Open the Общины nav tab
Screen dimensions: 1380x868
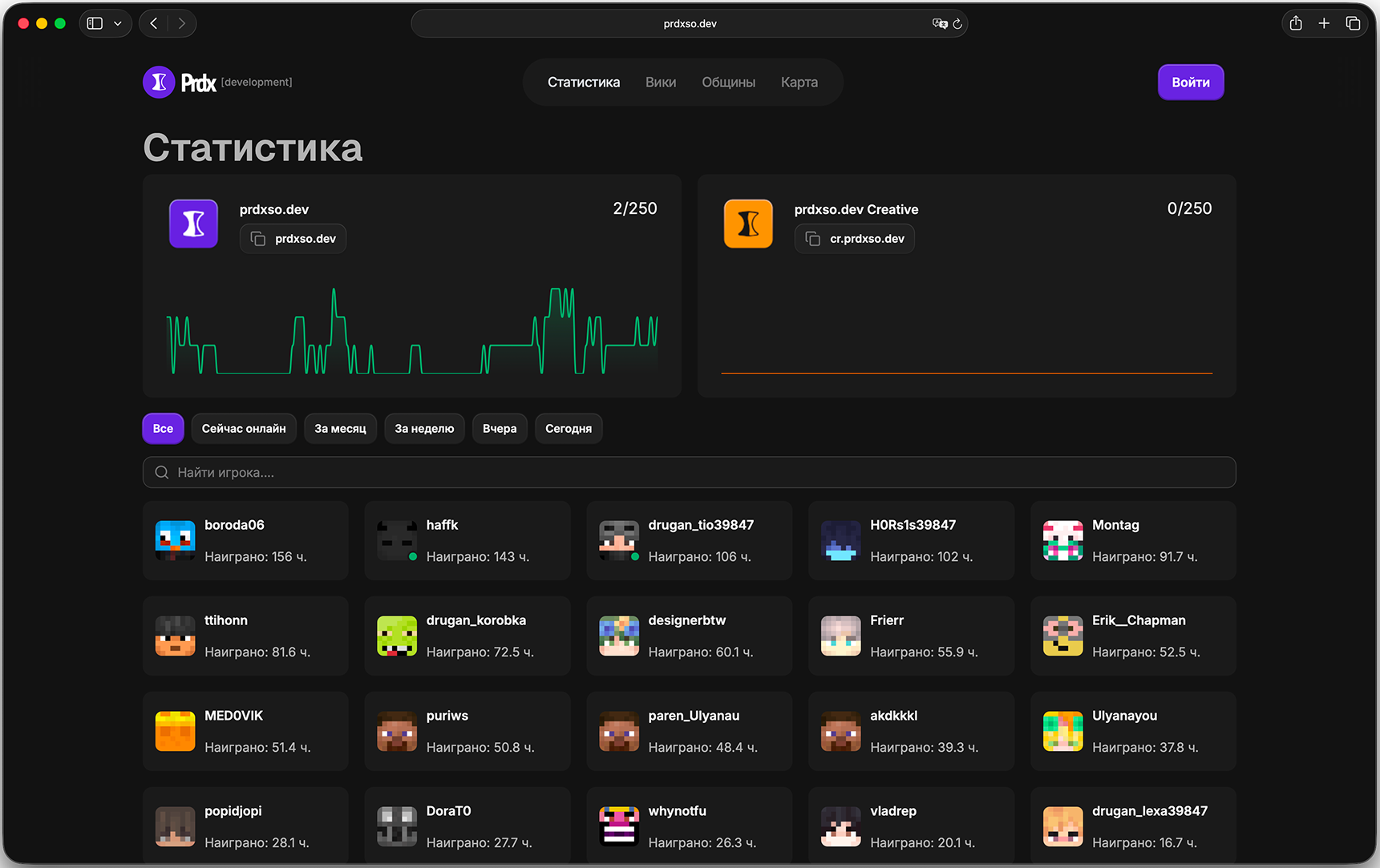point(729,82)
